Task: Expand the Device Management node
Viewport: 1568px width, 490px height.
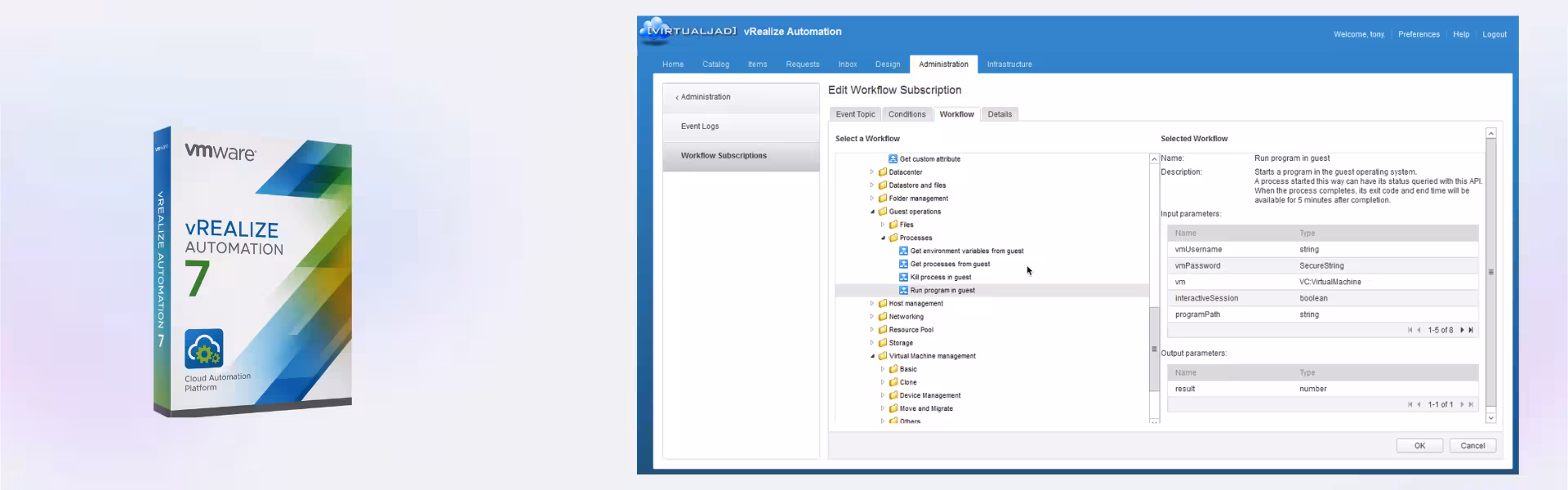Action: [882, 395]
